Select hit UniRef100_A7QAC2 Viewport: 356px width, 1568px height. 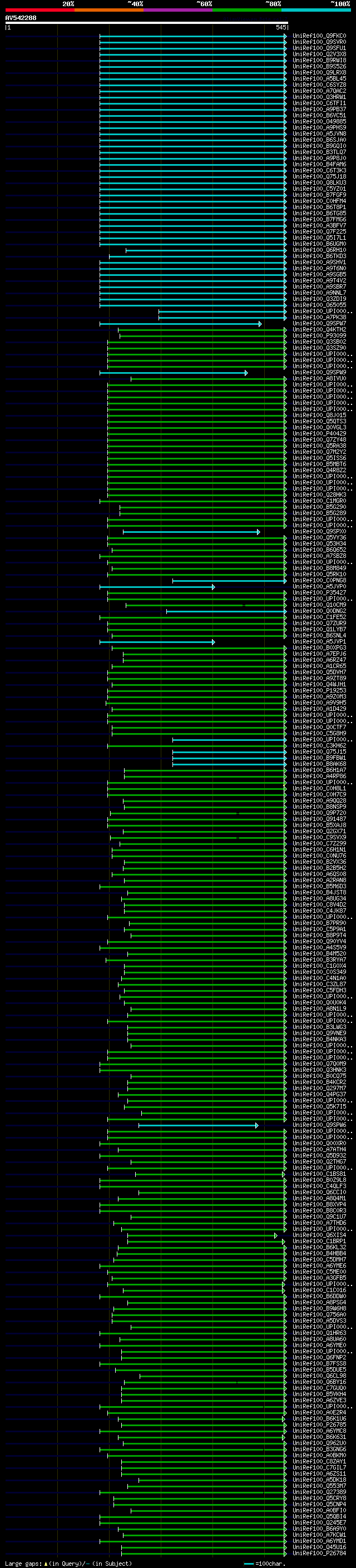click(x=319, y=91)
